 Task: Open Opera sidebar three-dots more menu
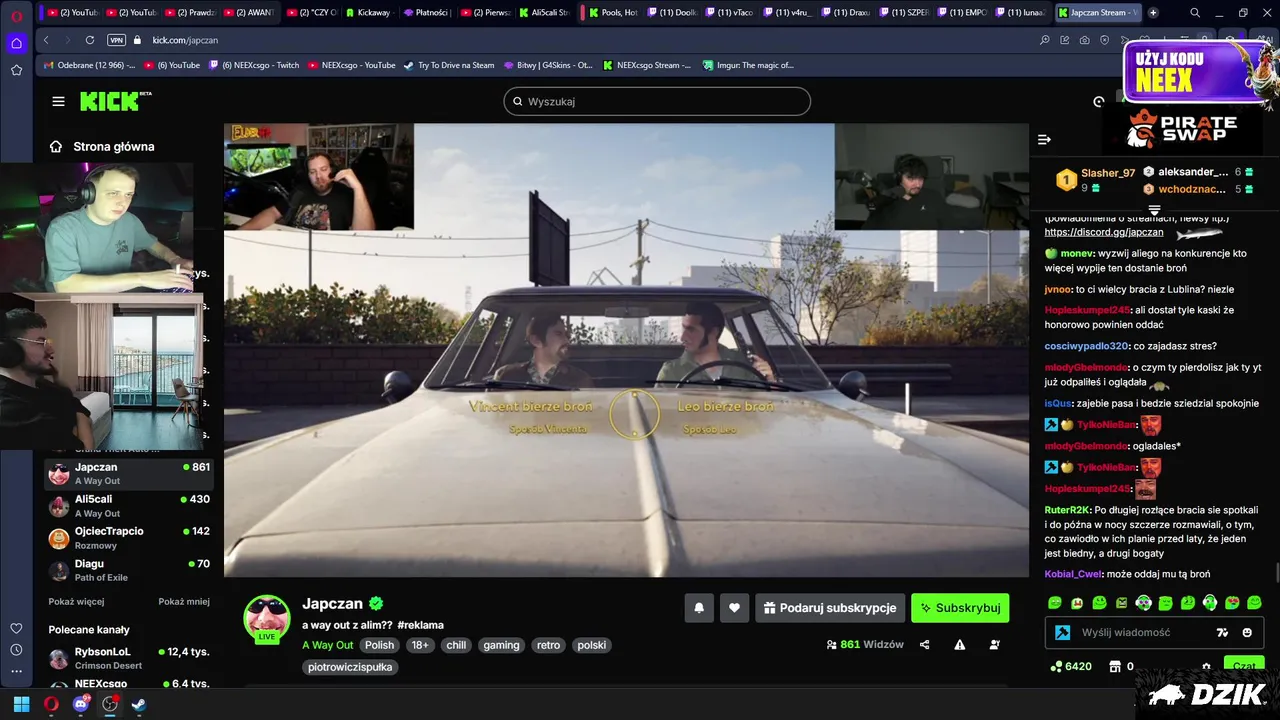tap(16, 672)
